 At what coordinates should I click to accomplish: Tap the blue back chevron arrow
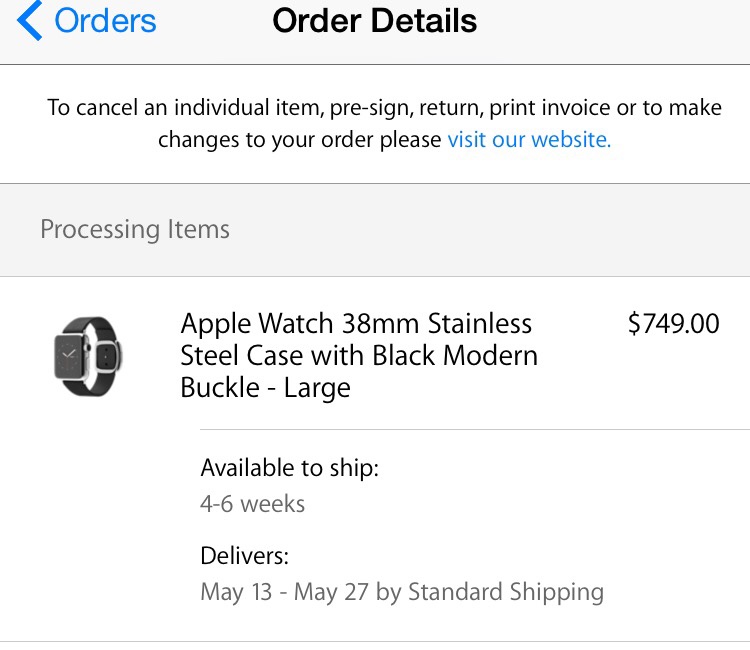[30, 21]
